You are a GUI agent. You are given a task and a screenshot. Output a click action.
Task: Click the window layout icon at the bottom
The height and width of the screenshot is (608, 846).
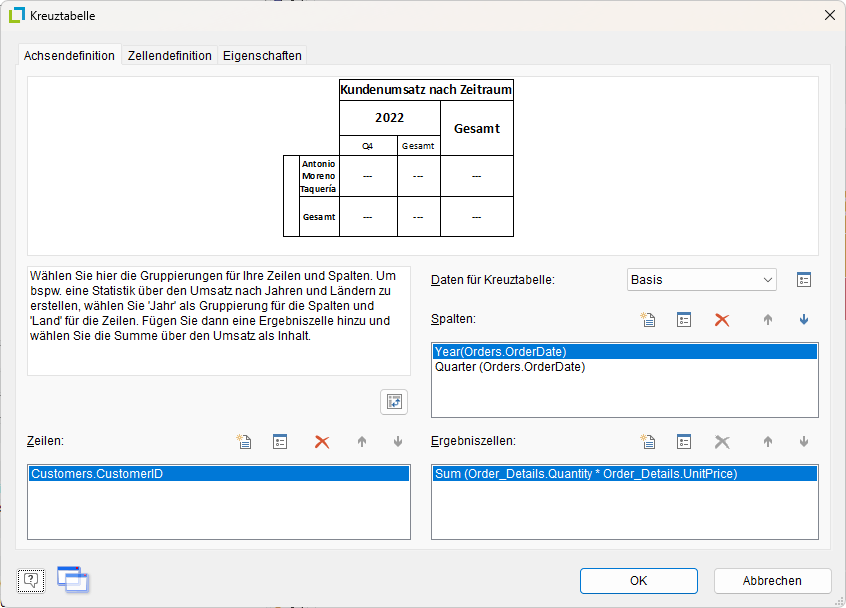(72, 579)
